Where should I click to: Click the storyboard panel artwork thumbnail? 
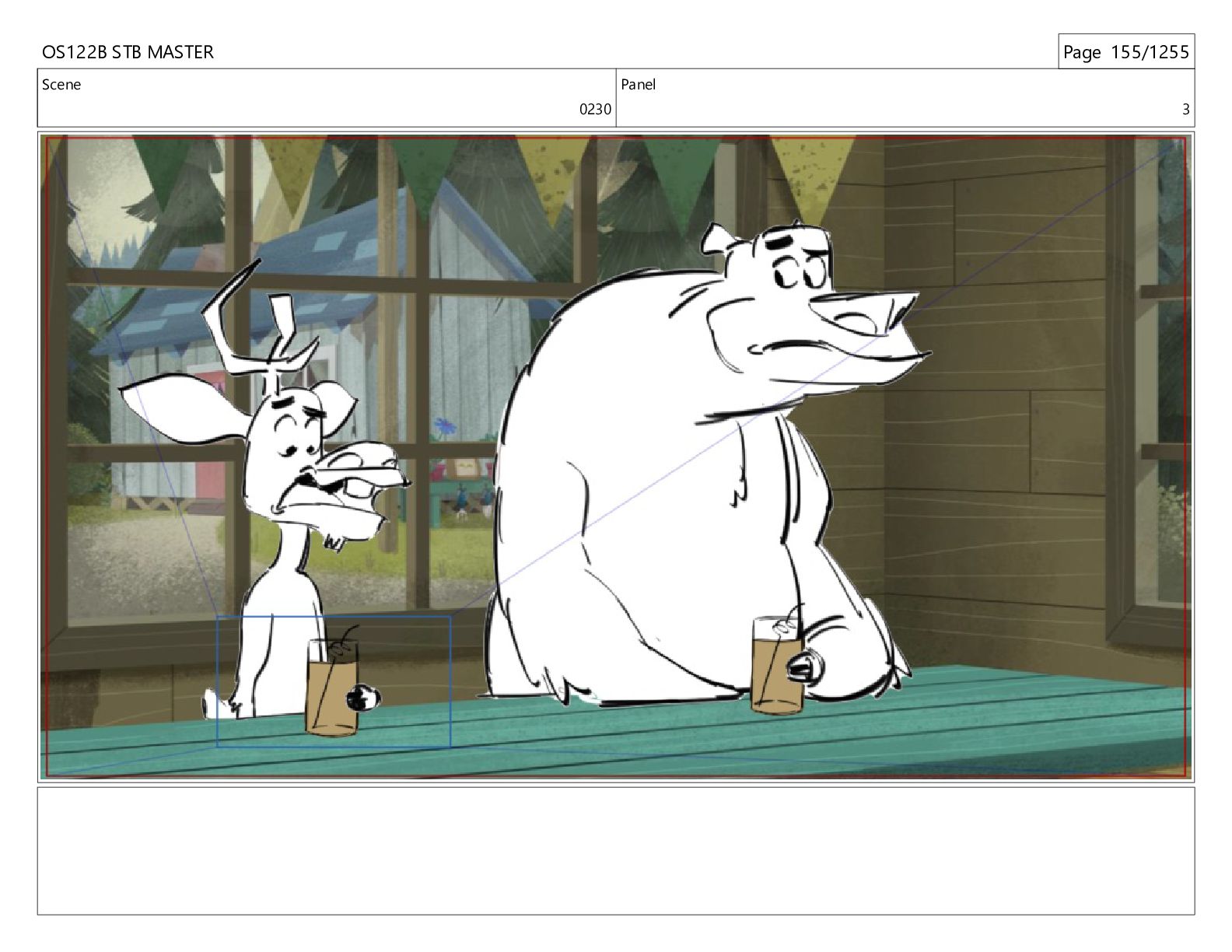pyautogui.click(x=616, y=457)
